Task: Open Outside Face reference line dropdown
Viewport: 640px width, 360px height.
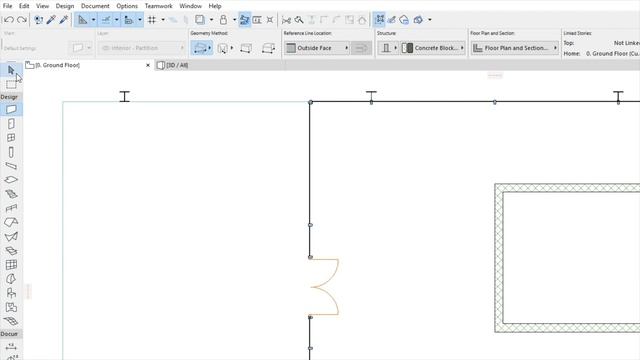Action: (x=317, y=48)
